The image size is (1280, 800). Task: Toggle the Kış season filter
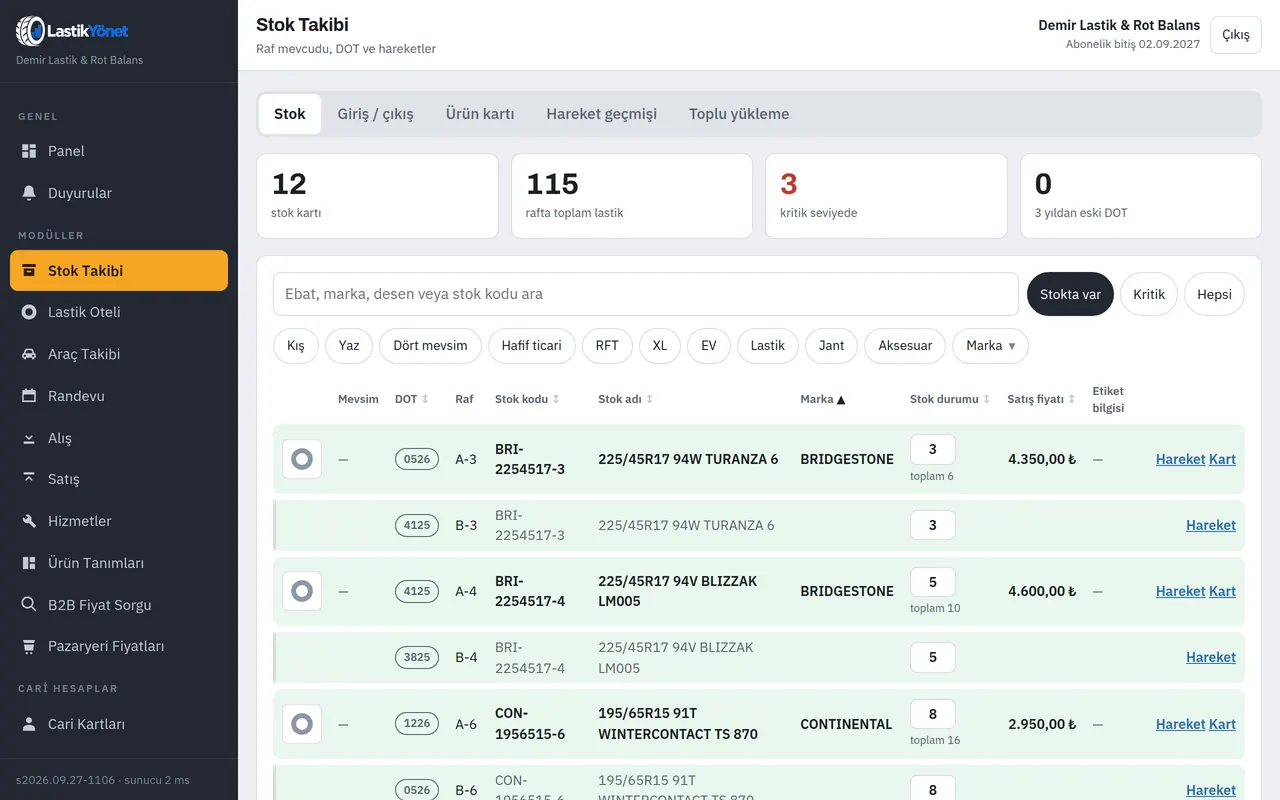point(296,345)
